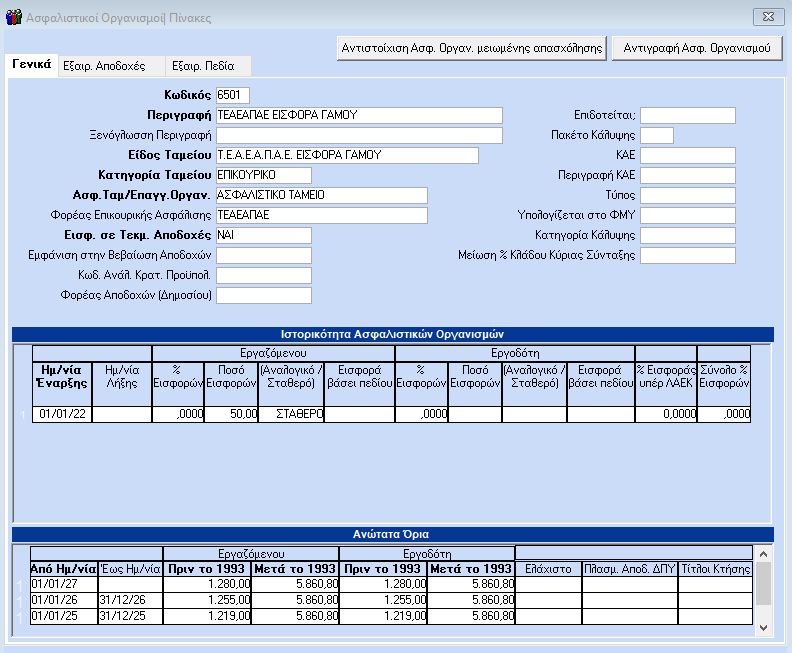Open the Κατηγορία Ταμείου field showing ΕΠΙΚΟΥΡΙΚΟ
Viewport: 792px width, 653px height.
coord(264,175)
